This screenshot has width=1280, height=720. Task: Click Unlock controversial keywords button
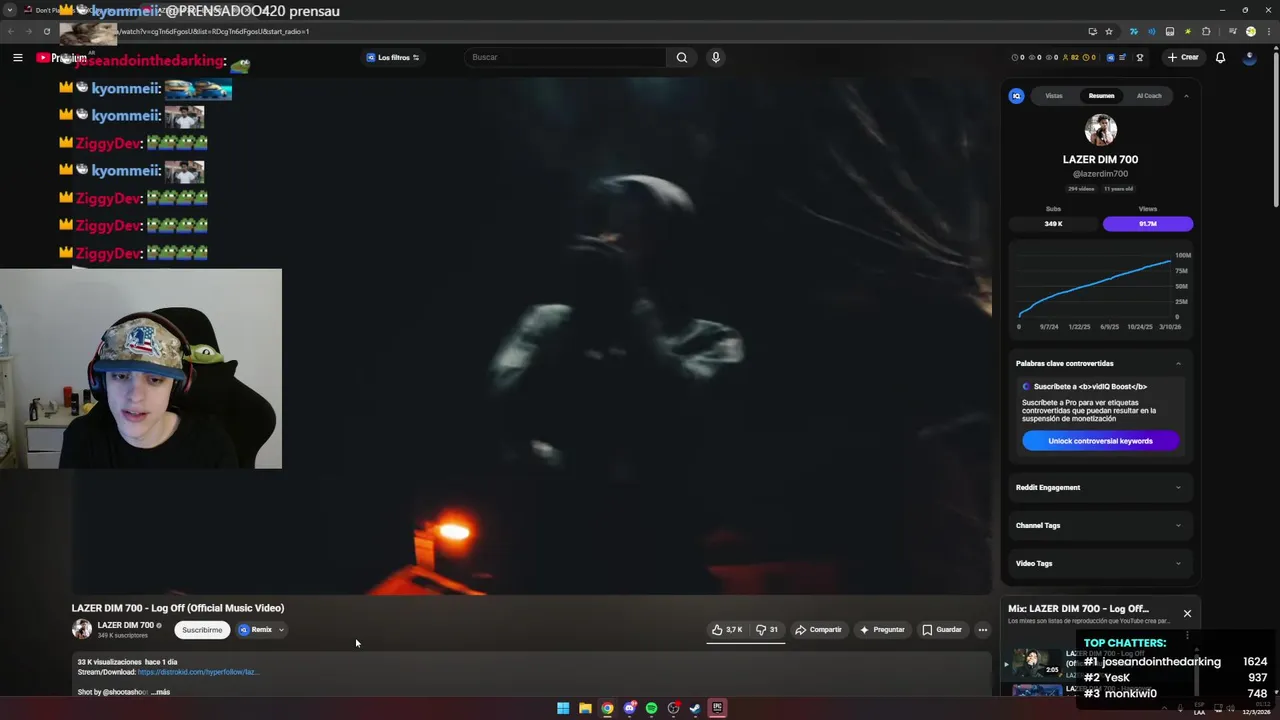tap(1100, 441)
